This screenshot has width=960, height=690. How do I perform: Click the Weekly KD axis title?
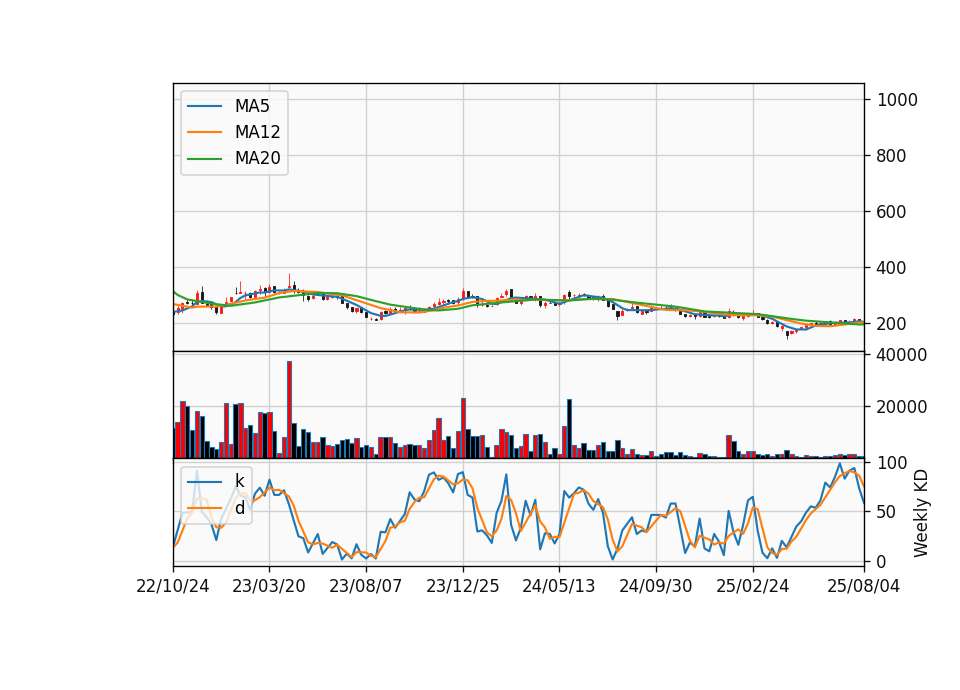pos(920,513)
